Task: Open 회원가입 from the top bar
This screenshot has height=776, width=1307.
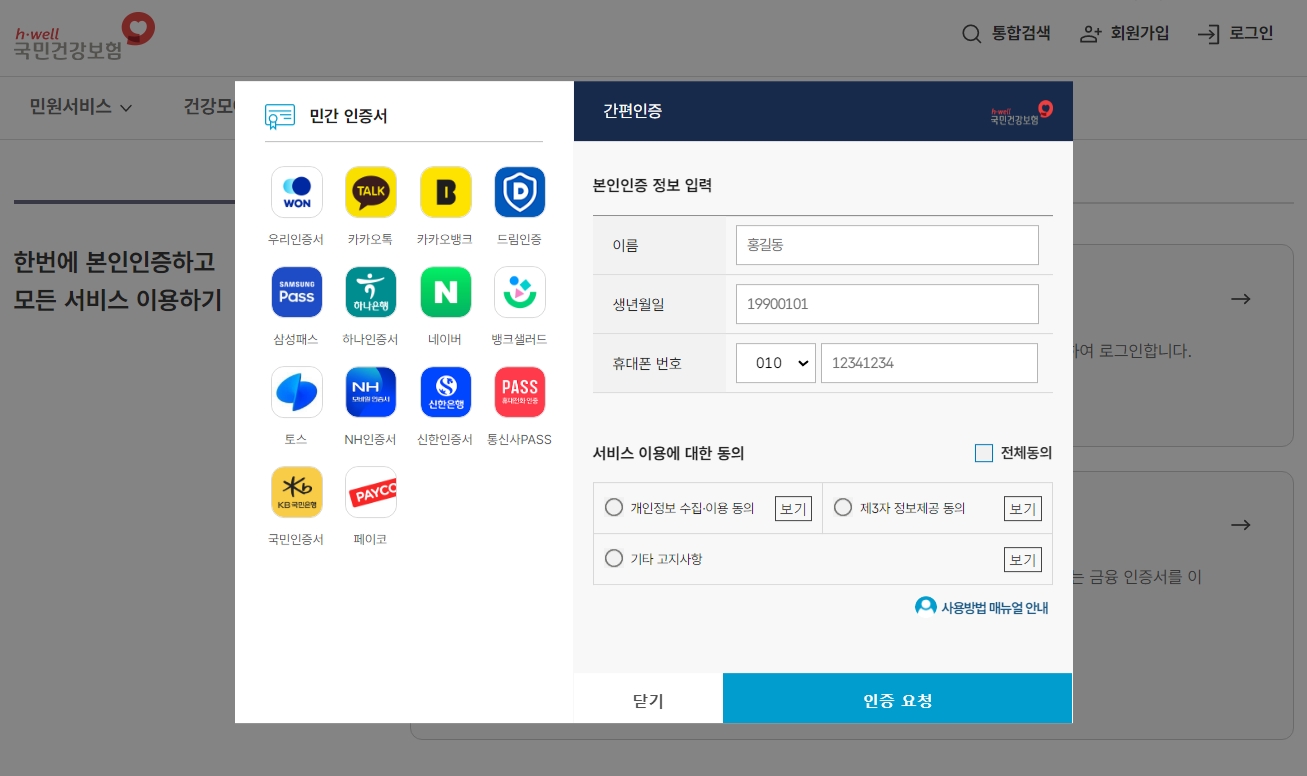Action: pos(1125,34)
